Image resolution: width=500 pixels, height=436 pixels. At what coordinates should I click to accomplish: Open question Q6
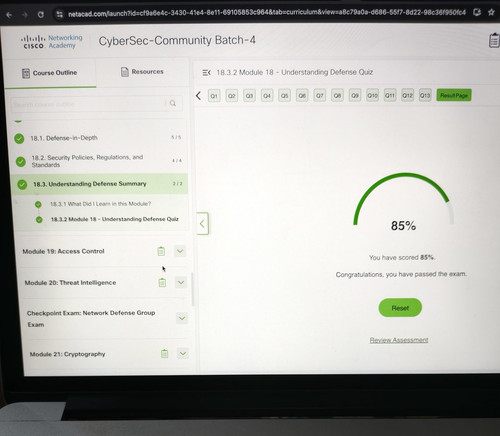302,96
